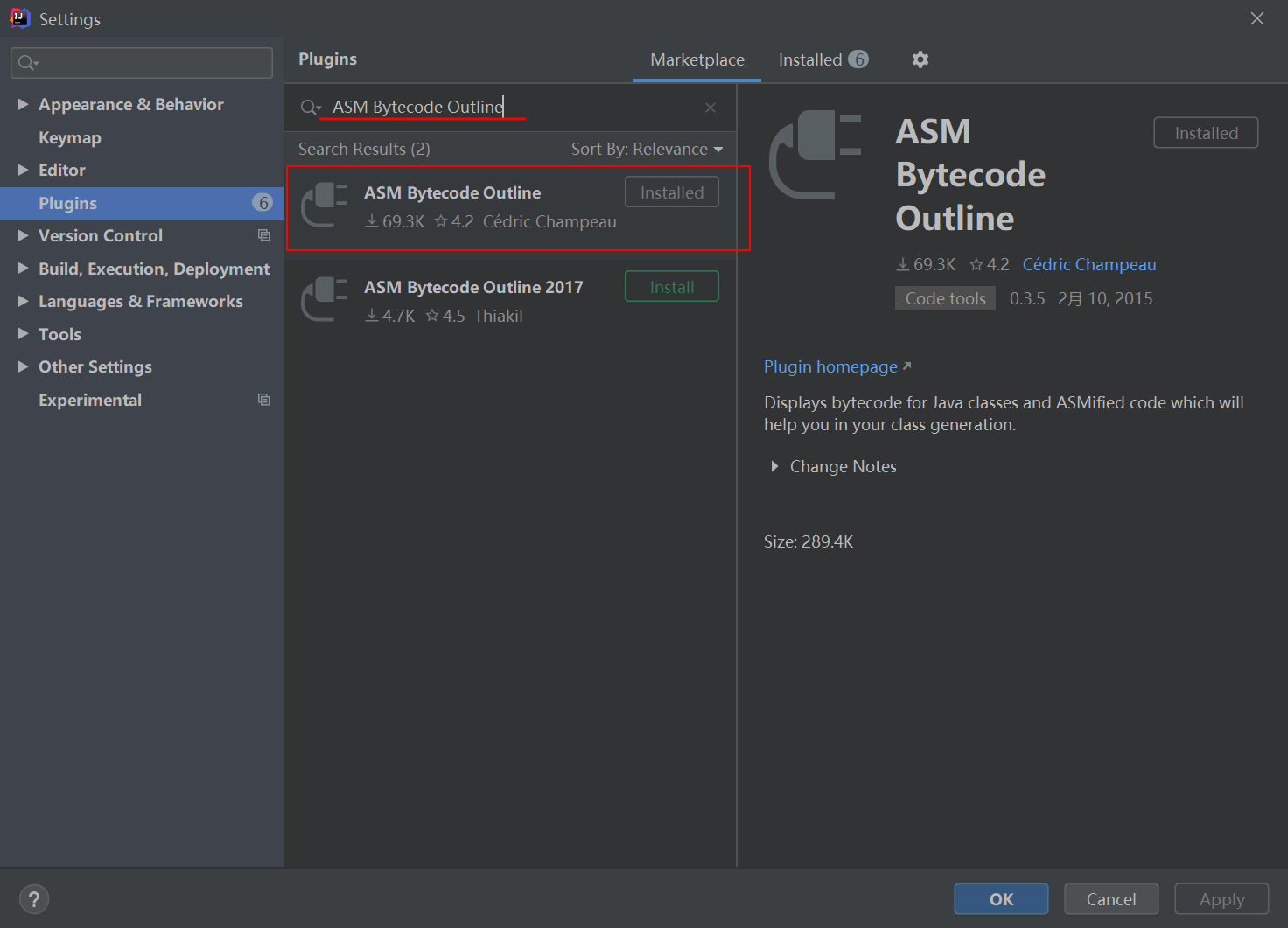Screen dimensions: 1288x928
Task: Click the ASM Bytecode Outline plugin list icon
Action: tap(324, 206)
